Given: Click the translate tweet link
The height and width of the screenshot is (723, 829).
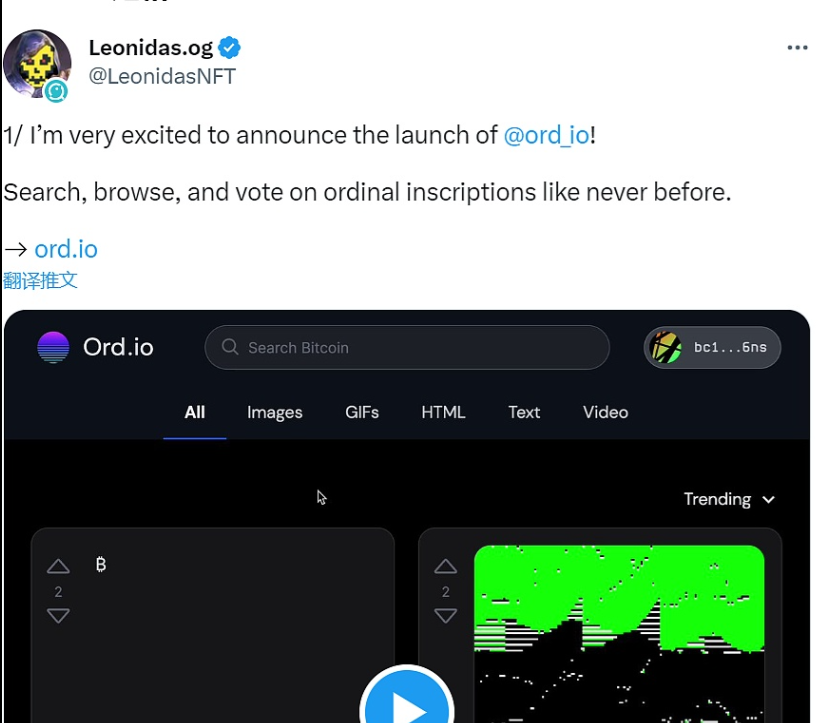Looking at the screenshot, I should 40,280.
